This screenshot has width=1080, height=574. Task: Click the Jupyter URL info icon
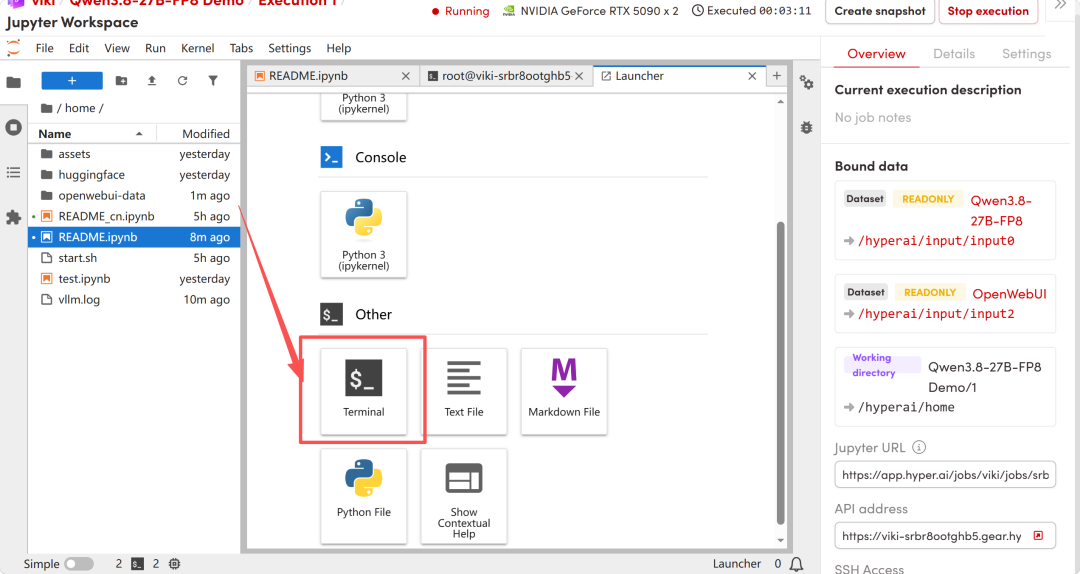[919, 447]
